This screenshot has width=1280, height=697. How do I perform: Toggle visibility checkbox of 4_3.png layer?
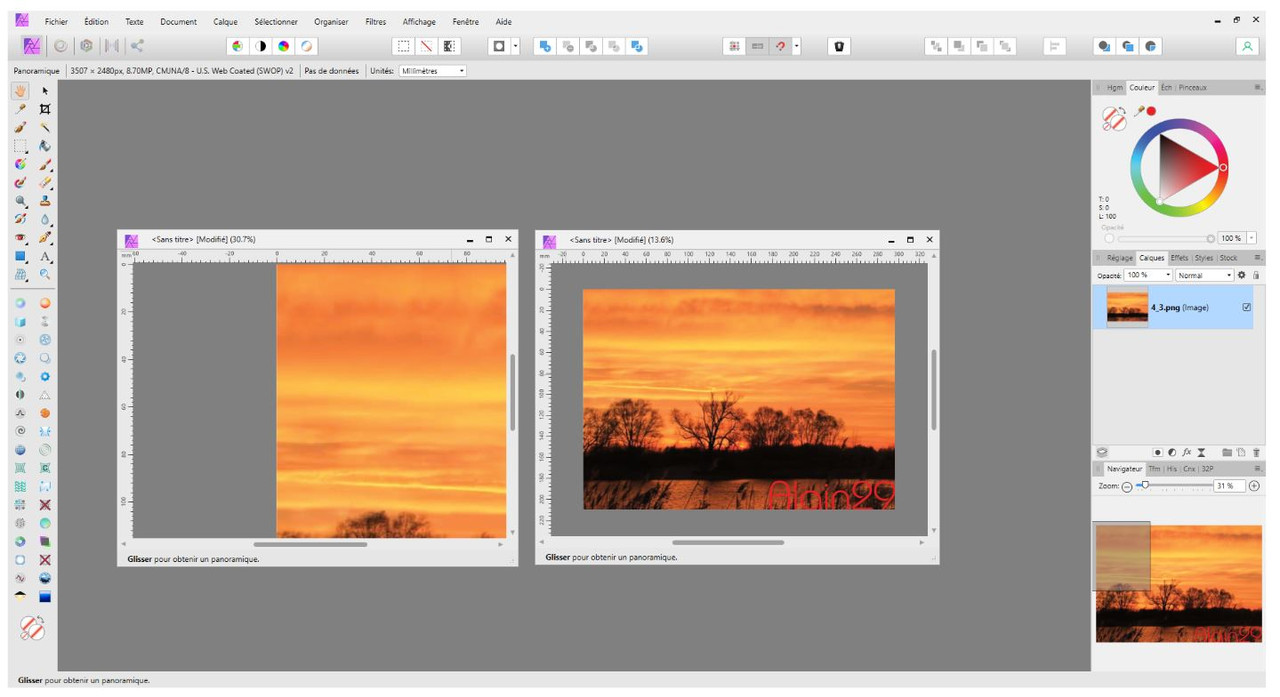coord(1246,308)
